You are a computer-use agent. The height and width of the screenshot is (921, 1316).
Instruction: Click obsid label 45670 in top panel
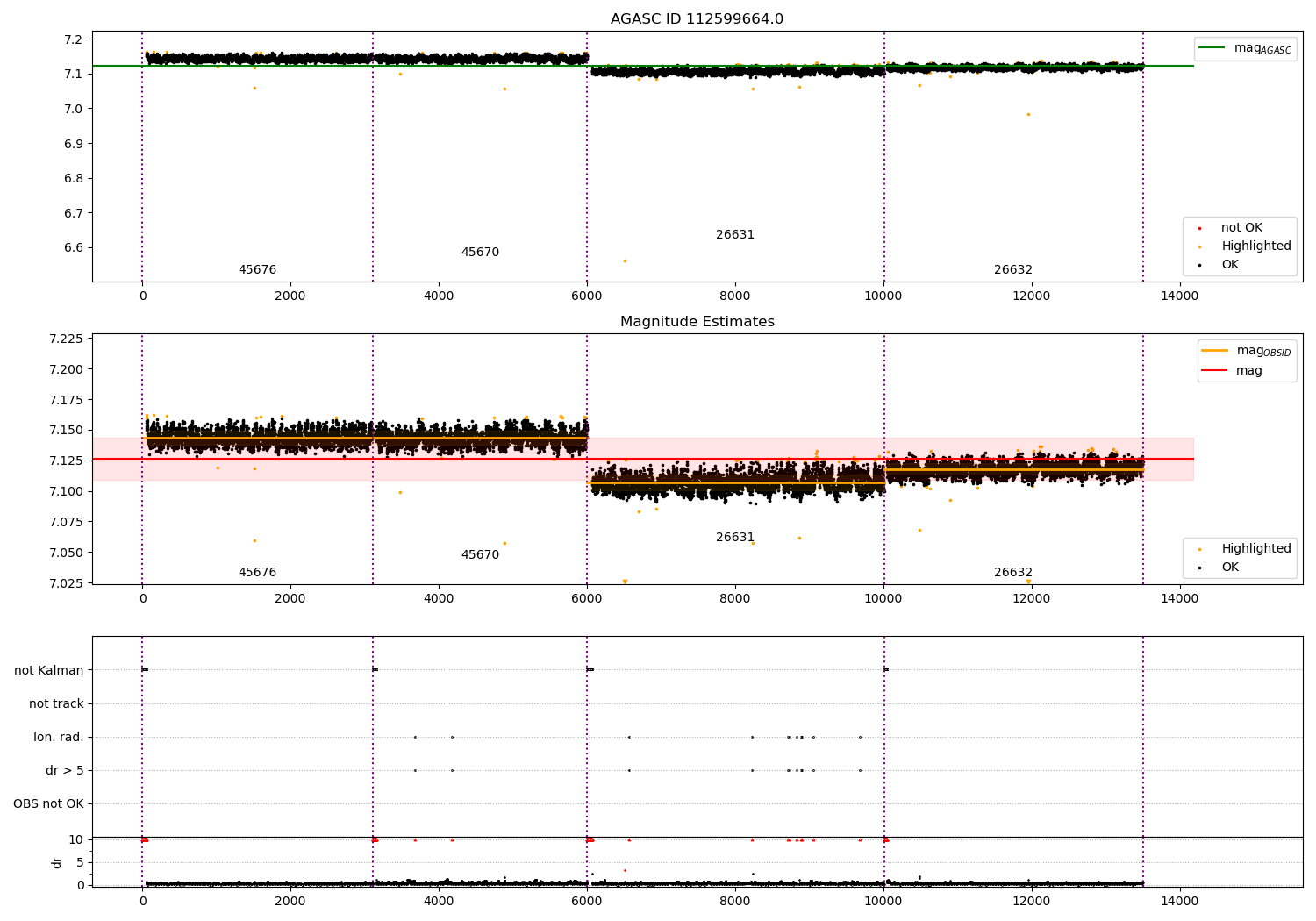point(480,253)
